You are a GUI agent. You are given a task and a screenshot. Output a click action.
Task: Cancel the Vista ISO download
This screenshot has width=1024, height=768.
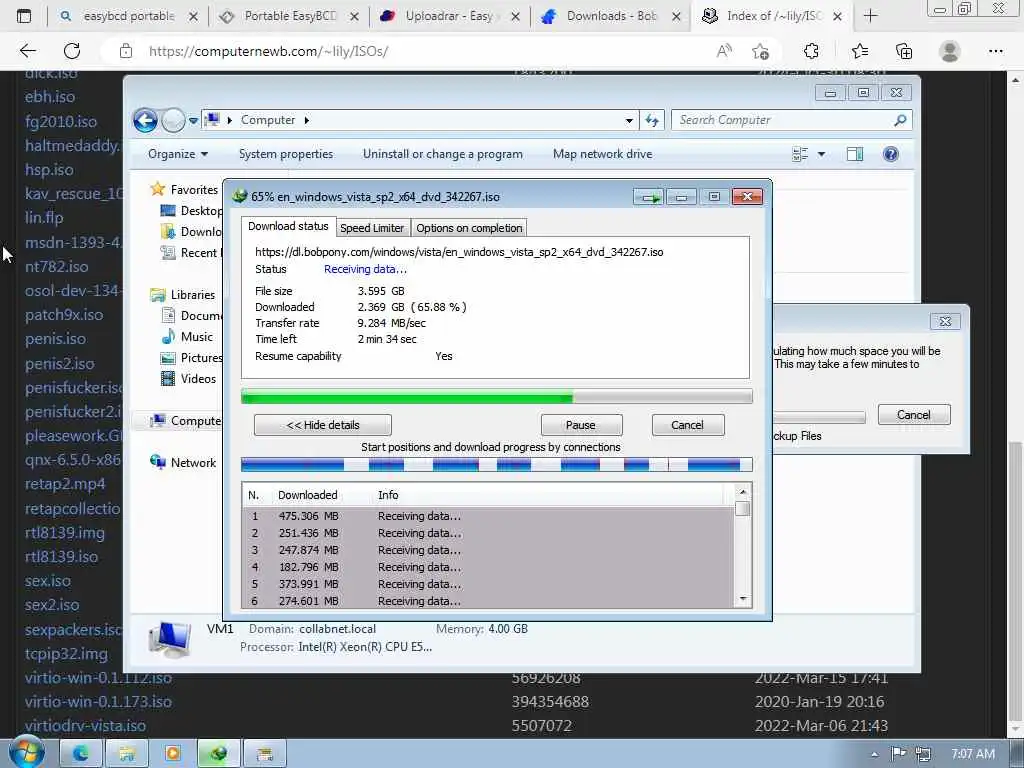pos(687,425)
